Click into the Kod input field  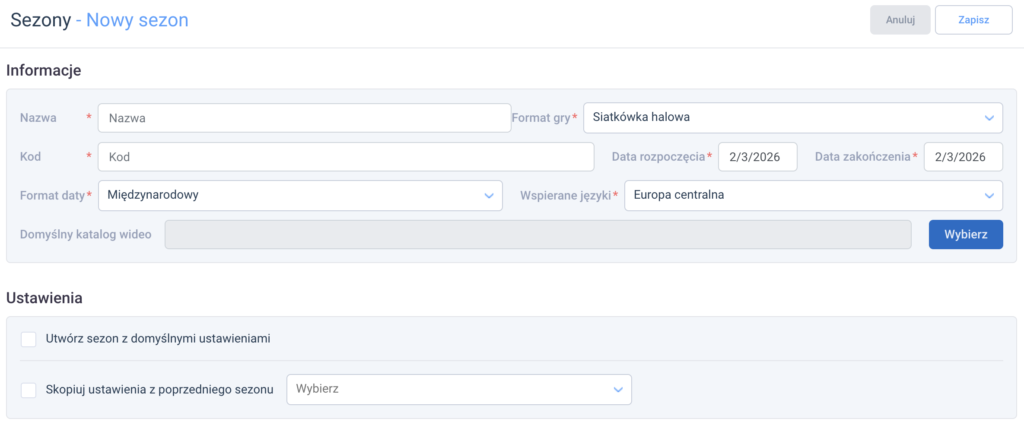click(x=345, y=157)
